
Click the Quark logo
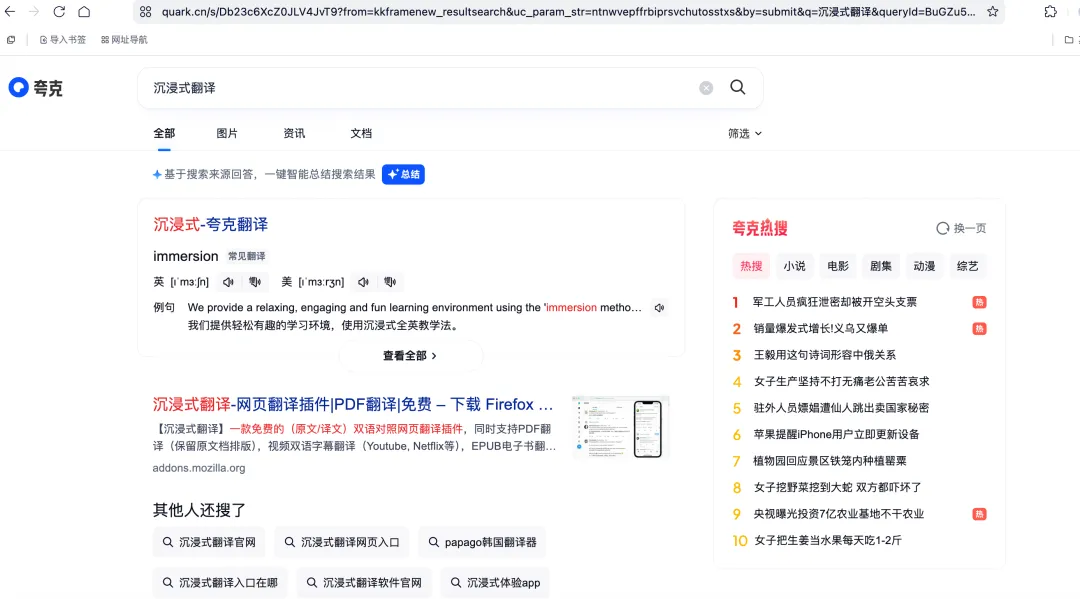click(36, 87)
